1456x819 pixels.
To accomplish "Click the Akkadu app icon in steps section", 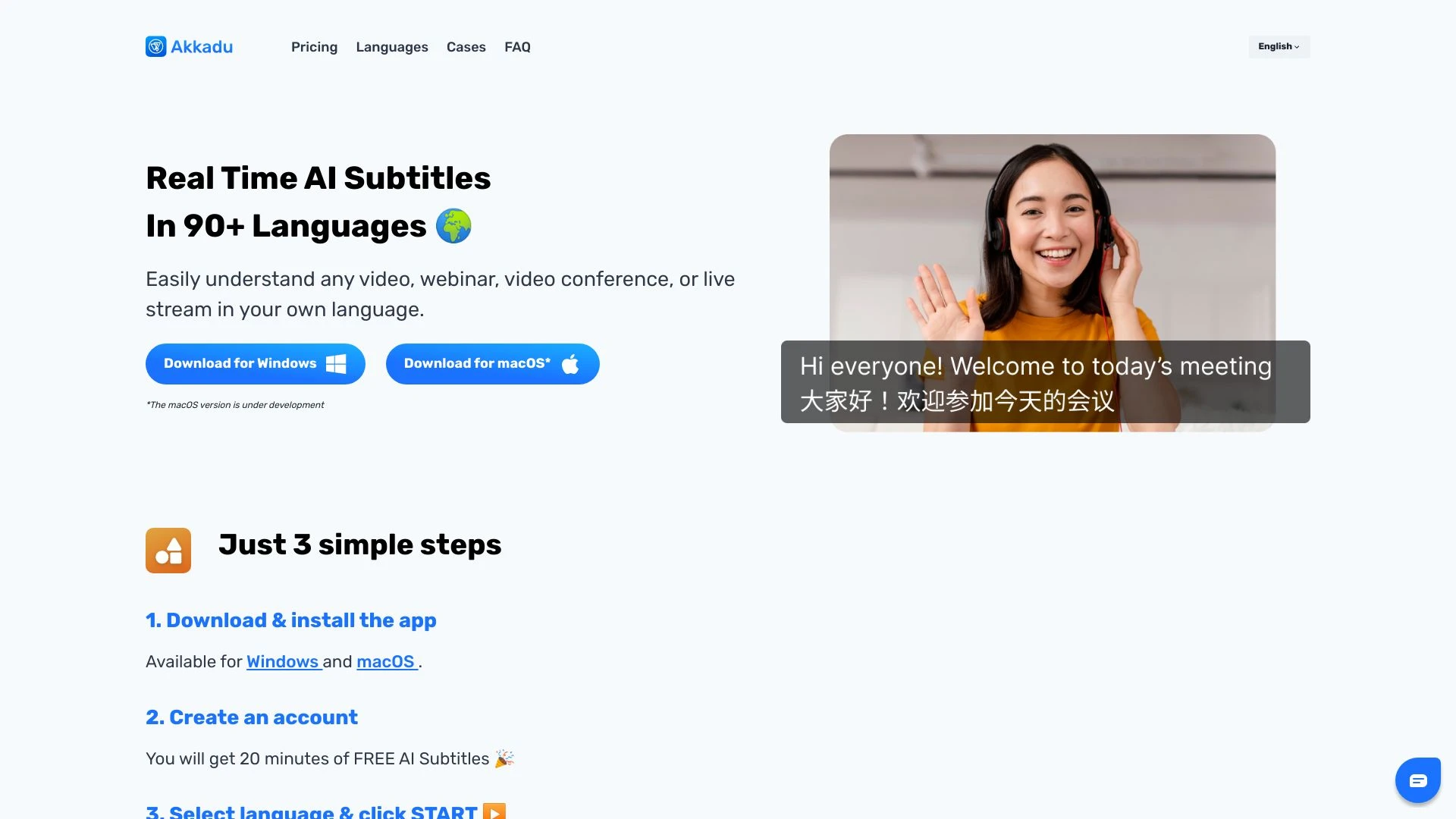I will 168,550.
